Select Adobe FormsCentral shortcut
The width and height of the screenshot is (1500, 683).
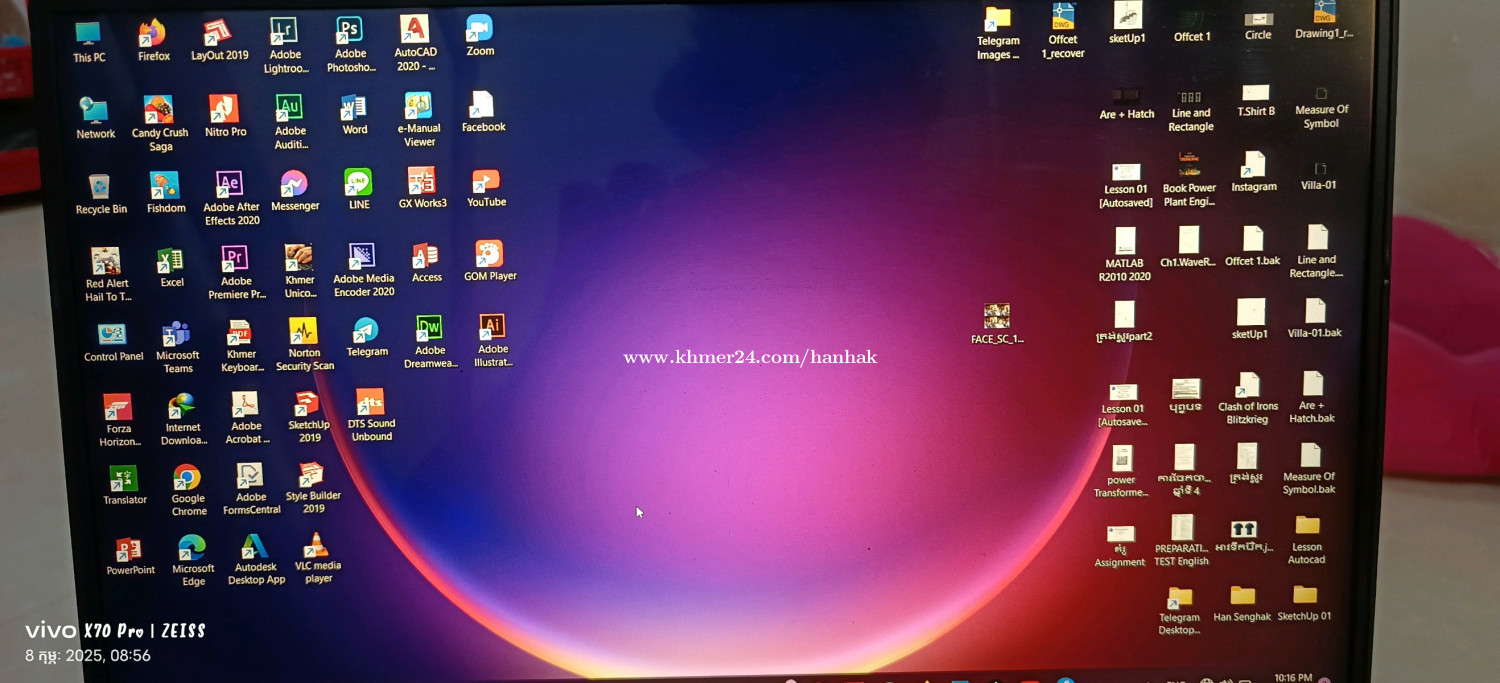point(251,489)
